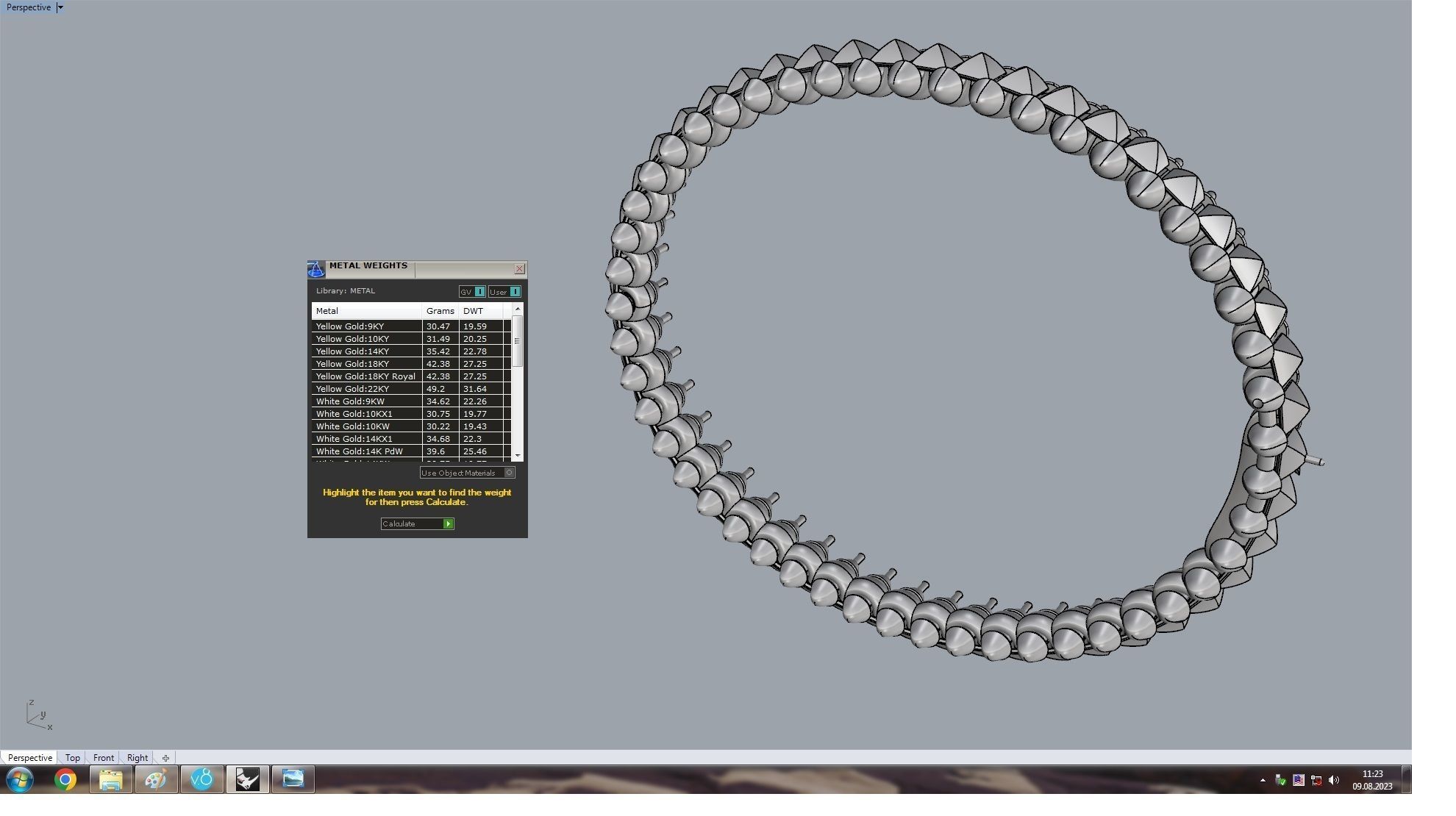Add a new viewport tab

point(165,758)
